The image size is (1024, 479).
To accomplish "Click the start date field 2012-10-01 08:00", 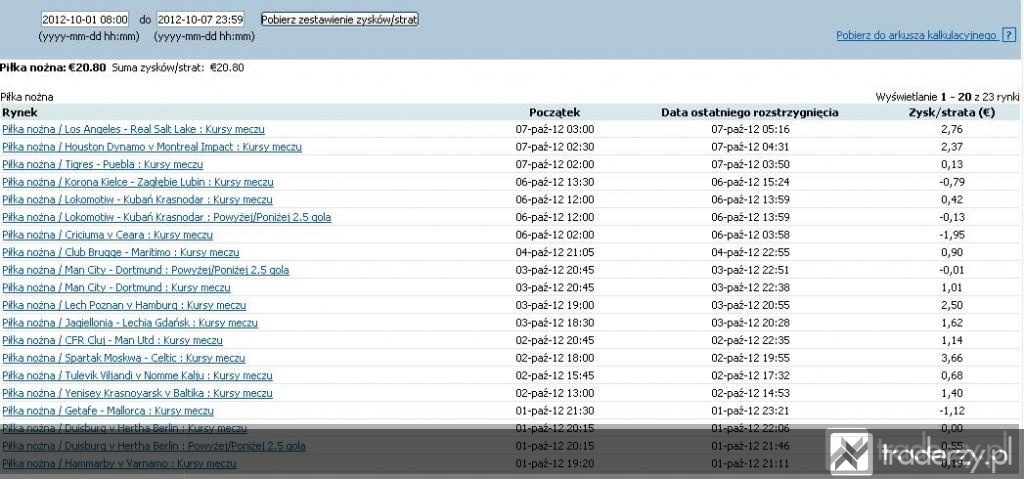I will pos(85,20).
